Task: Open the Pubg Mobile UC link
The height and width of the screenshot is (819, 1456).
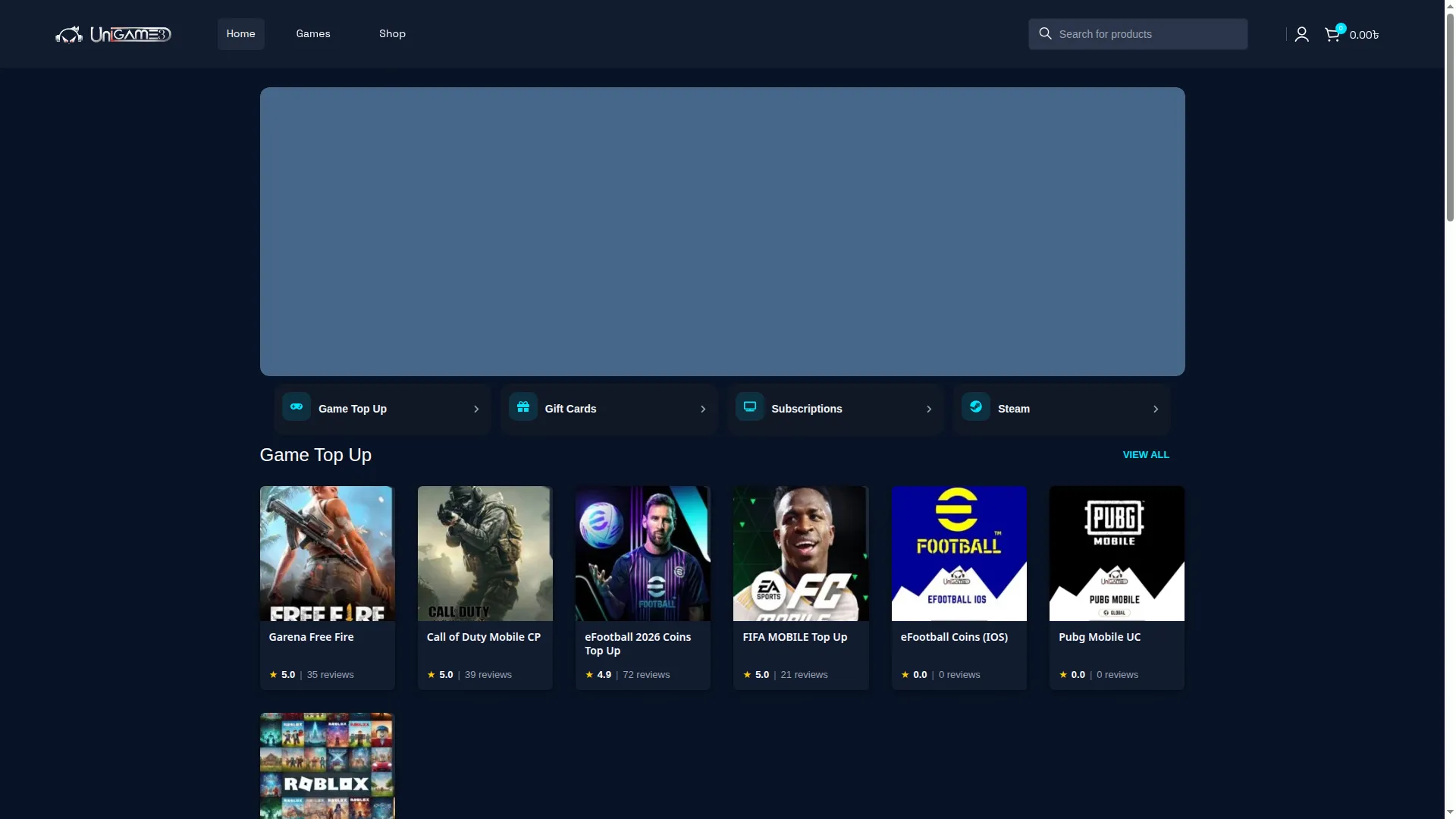Action: [x=1100, y=637]
